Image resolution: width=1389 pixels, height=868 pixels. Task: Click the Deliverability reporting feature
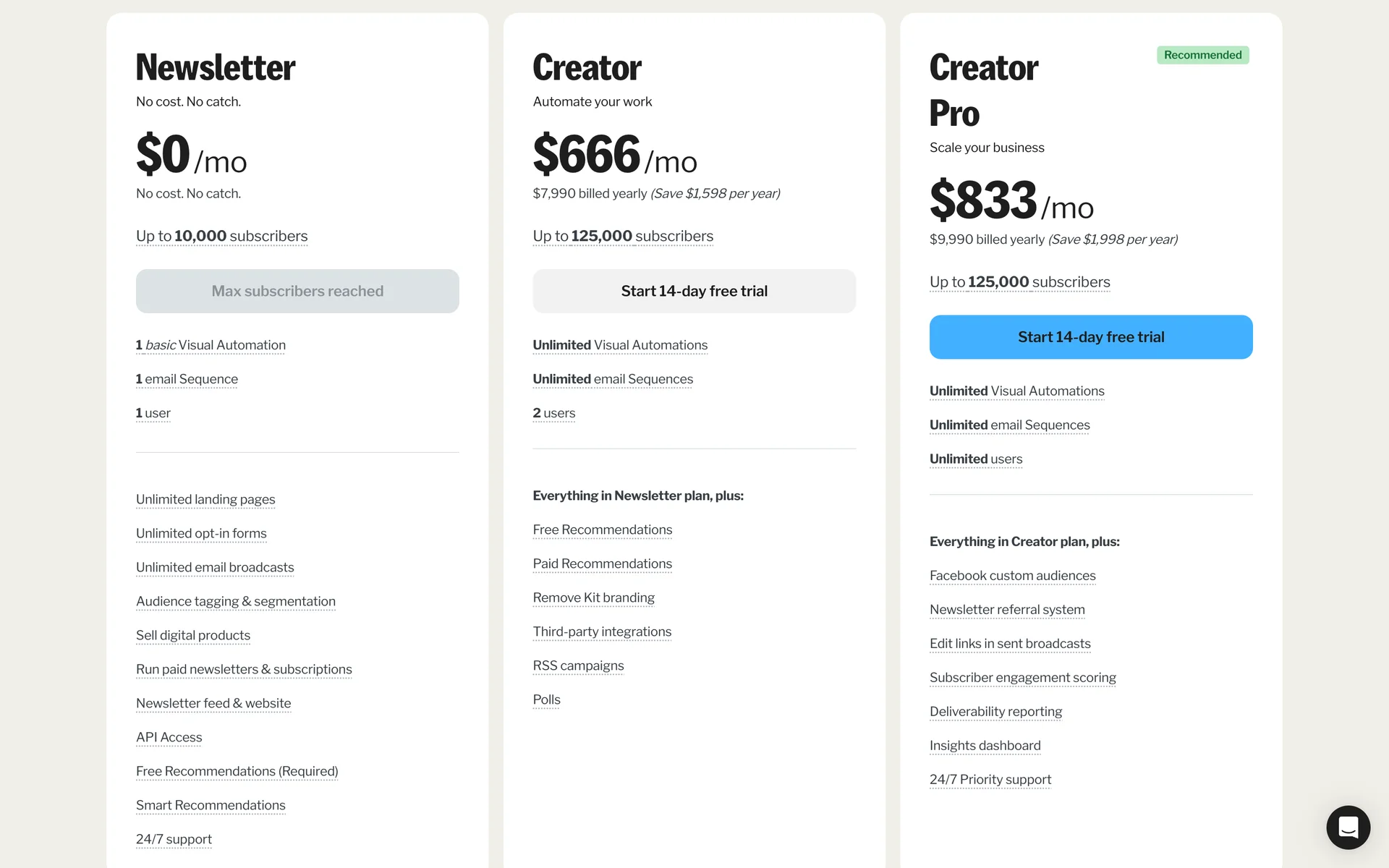pos(995,712)
